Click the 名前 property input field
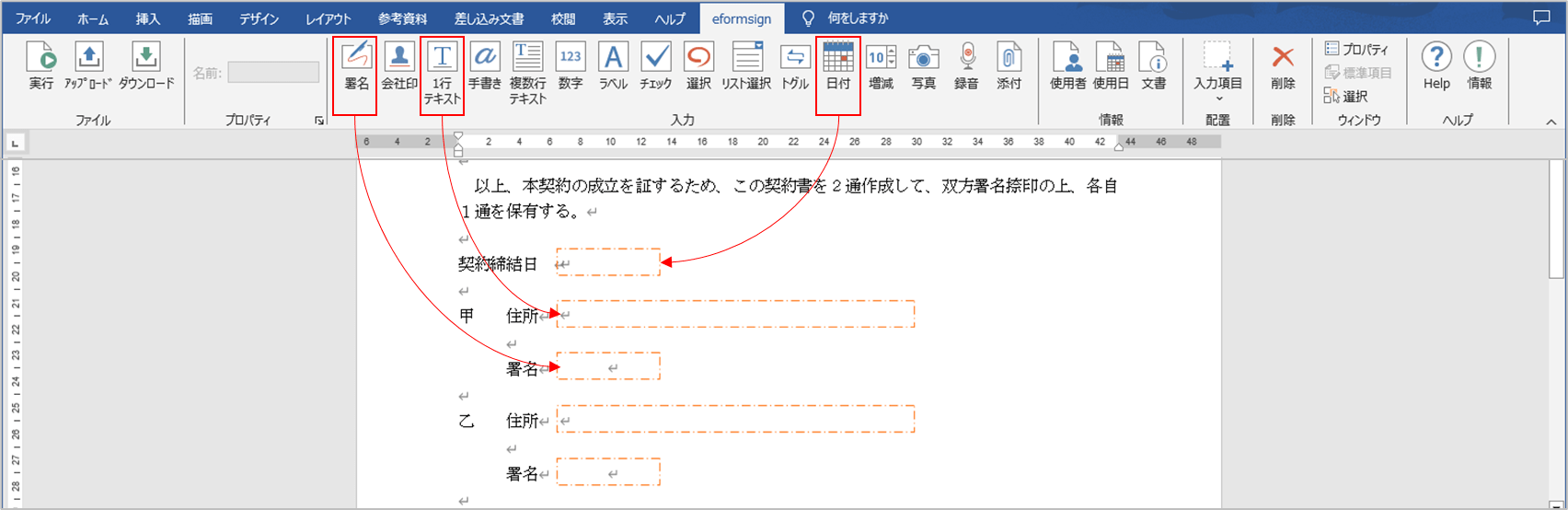1568x510 pixels. point(273,72)
